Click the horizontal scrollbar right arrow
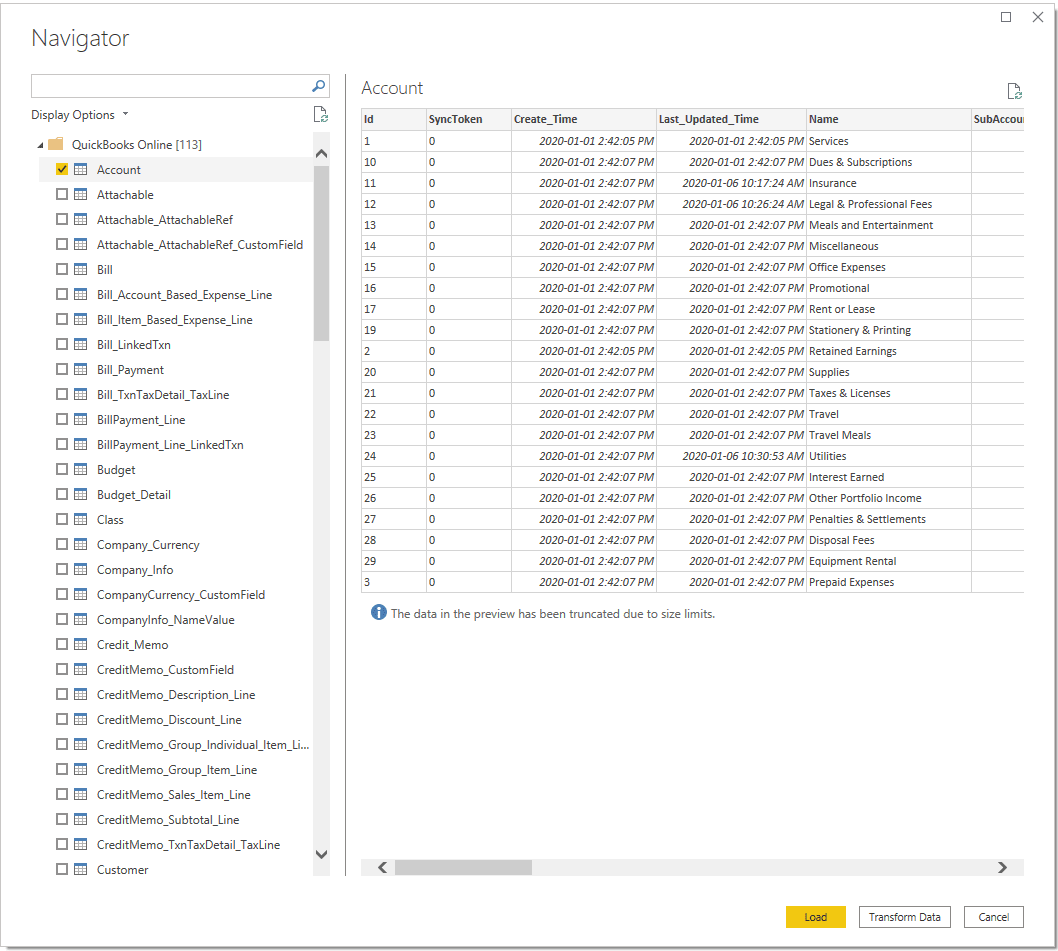Screen dimensions: 1058x951 1002,868
